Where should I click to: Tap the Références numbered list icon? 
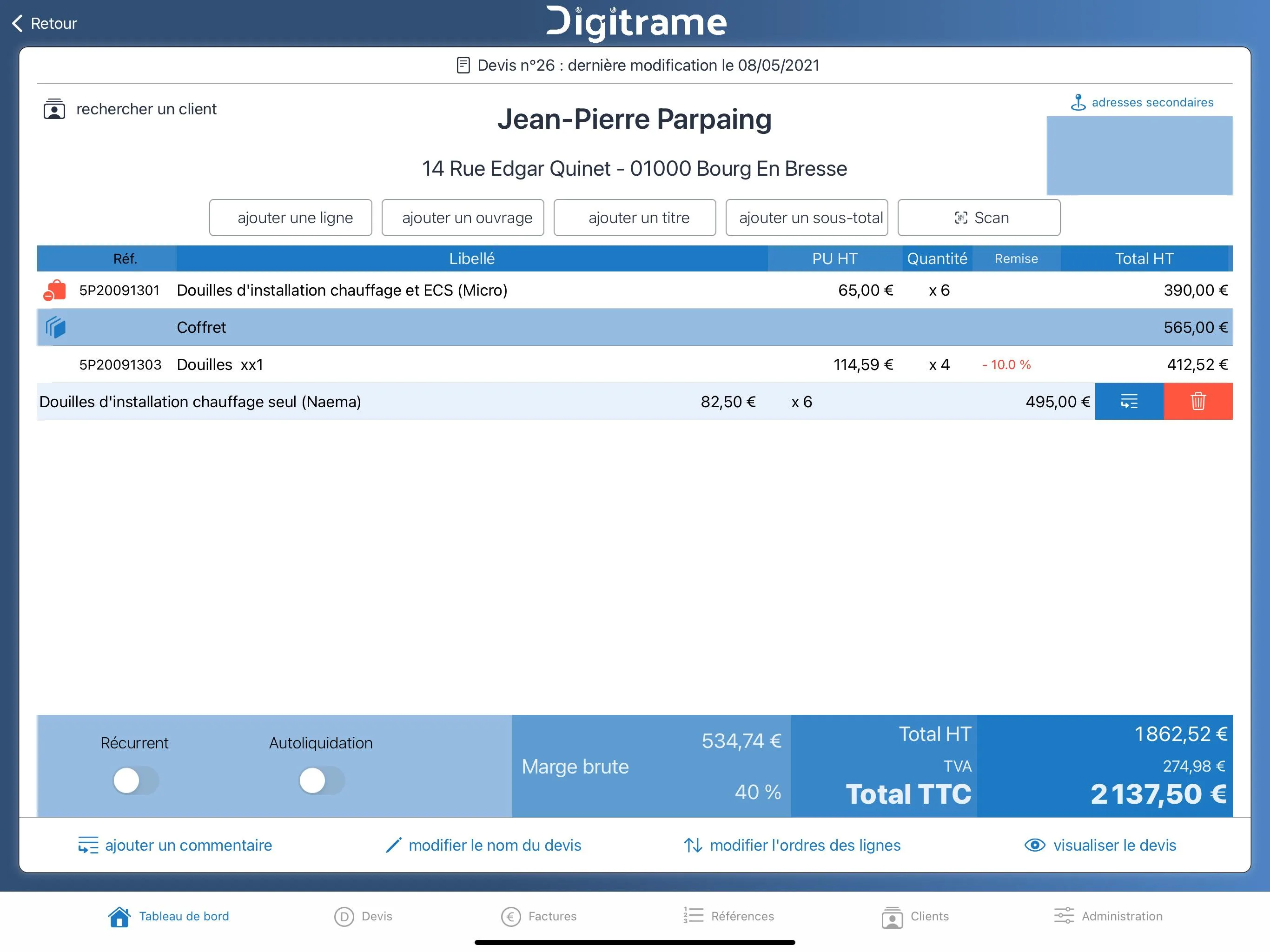click(x=694, y=915)
